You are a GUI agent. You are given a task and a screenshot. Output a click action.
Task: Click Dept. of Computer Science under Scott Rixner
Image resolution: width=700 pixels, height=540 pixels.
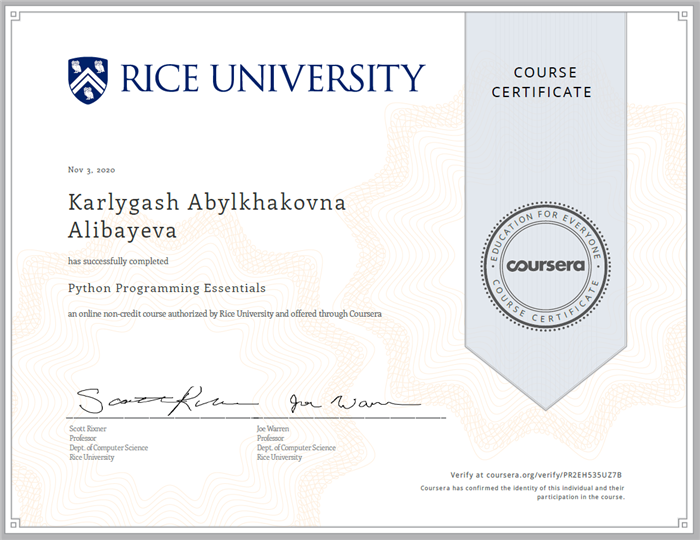pos(108,447)
